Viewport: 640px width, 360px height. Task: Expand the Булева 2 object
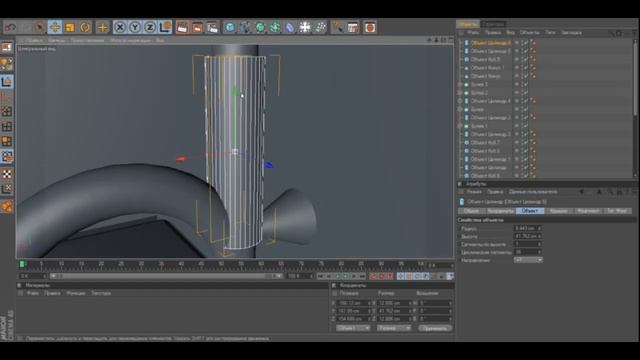point(460,93)
